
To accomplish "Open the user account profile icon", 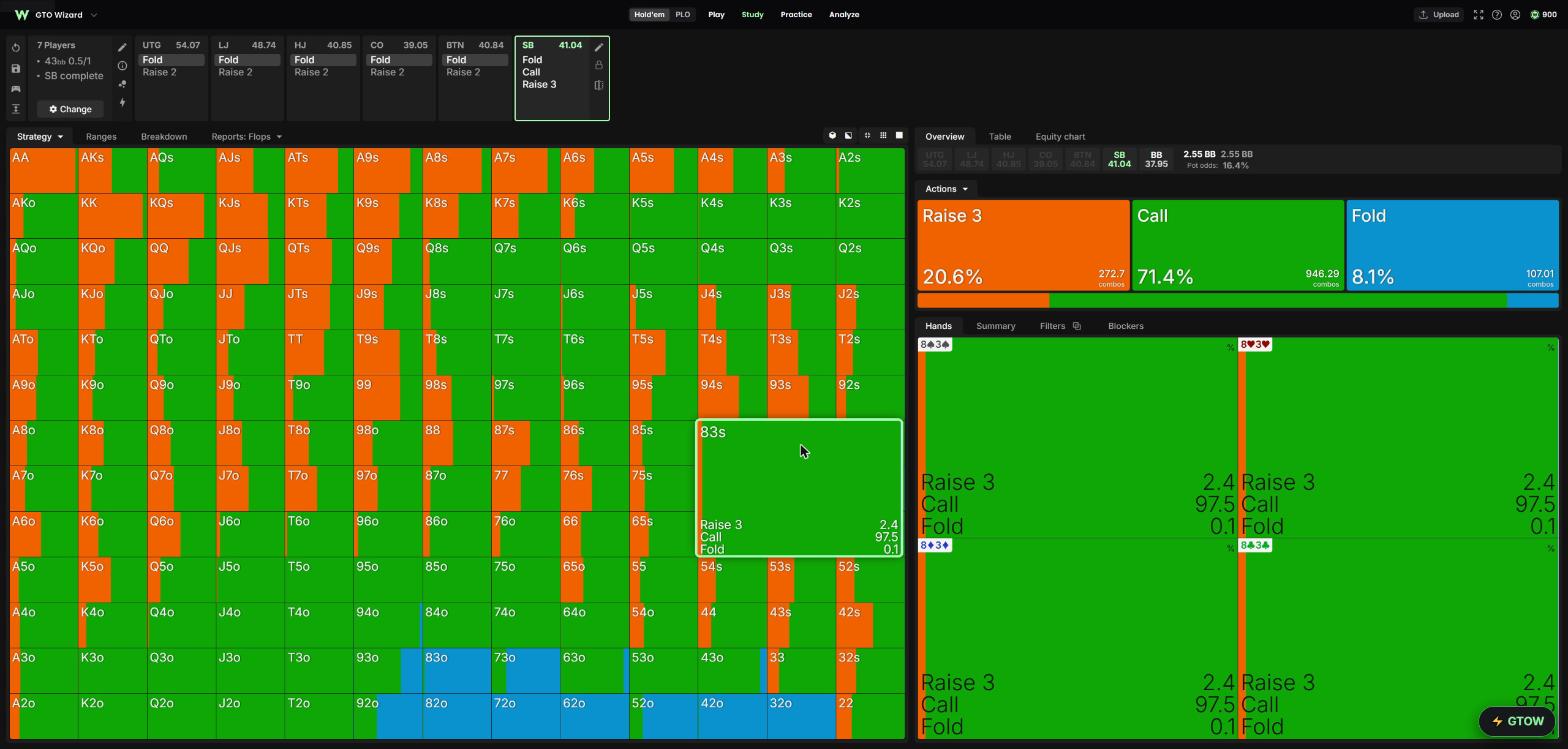I will coord(1515,15).
